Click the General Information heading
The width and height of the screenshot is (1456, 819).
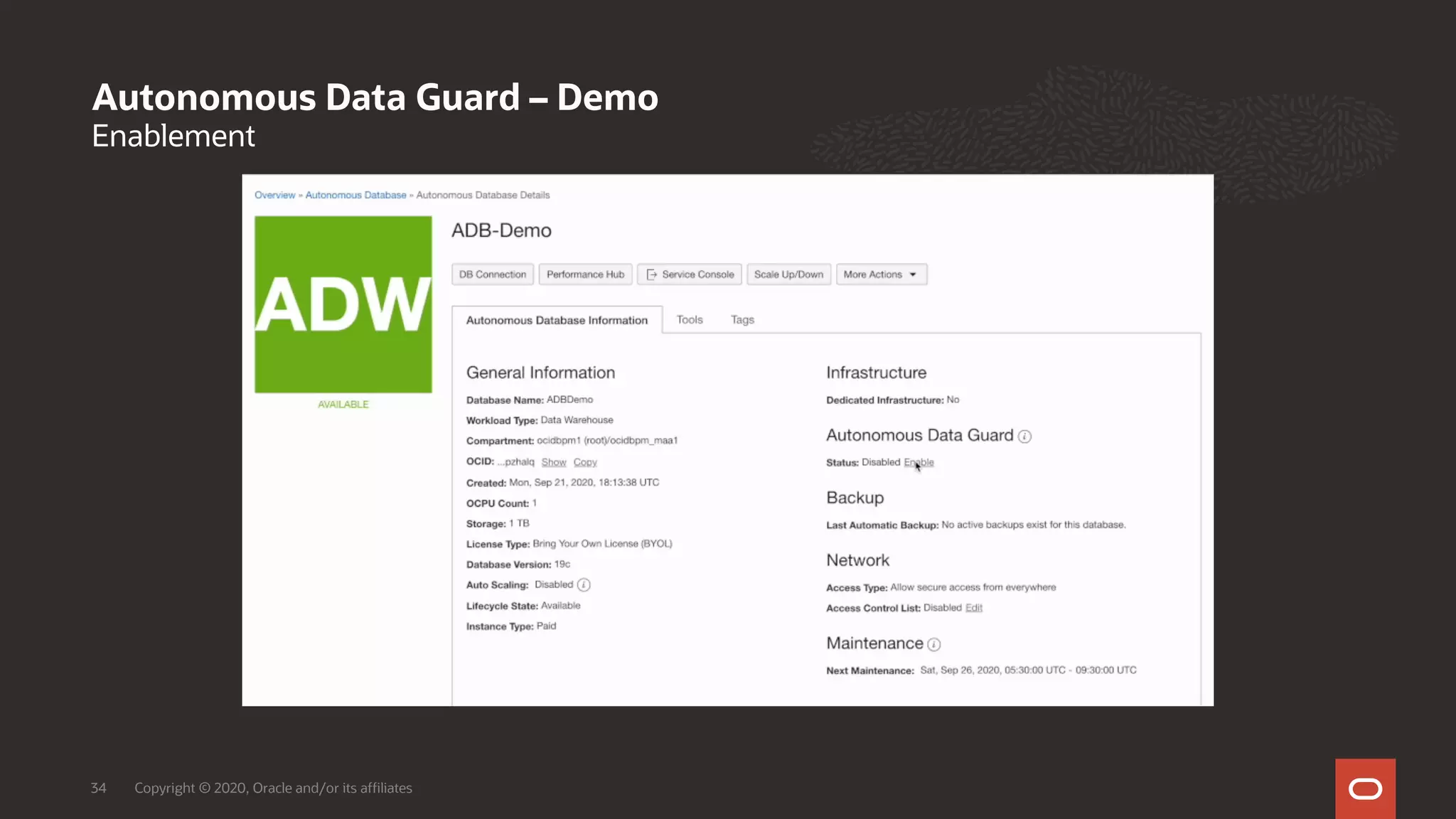[x=541, y=373]
